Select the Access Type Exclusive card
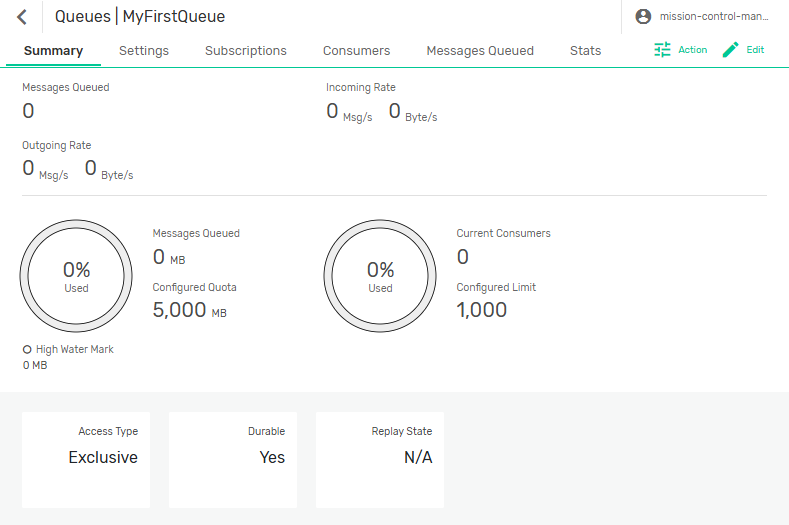The width and height of the screenshot is (789, 525). coord(86,460)
